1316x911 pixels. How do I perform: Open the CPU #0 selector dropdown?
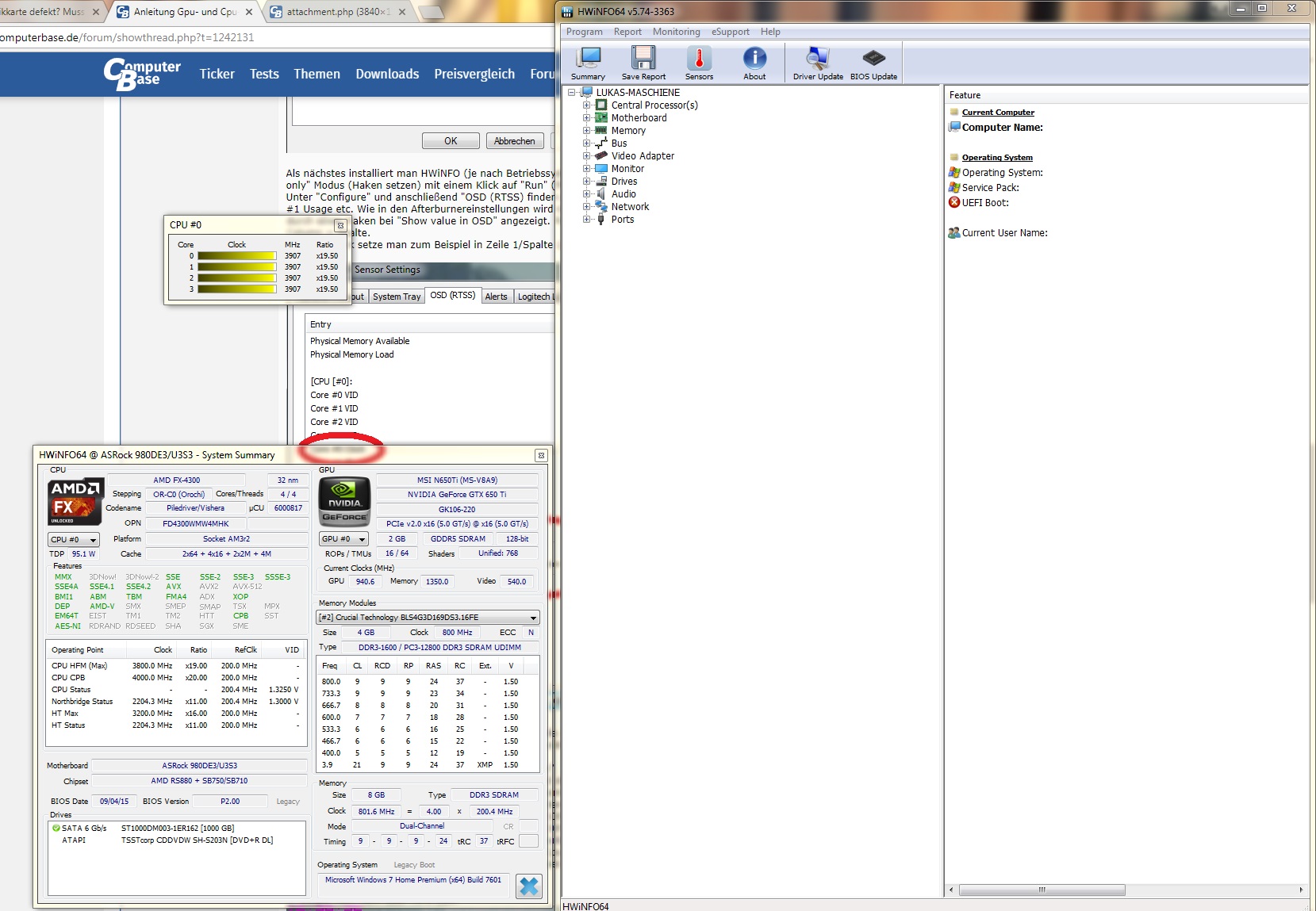click(74, 539)
